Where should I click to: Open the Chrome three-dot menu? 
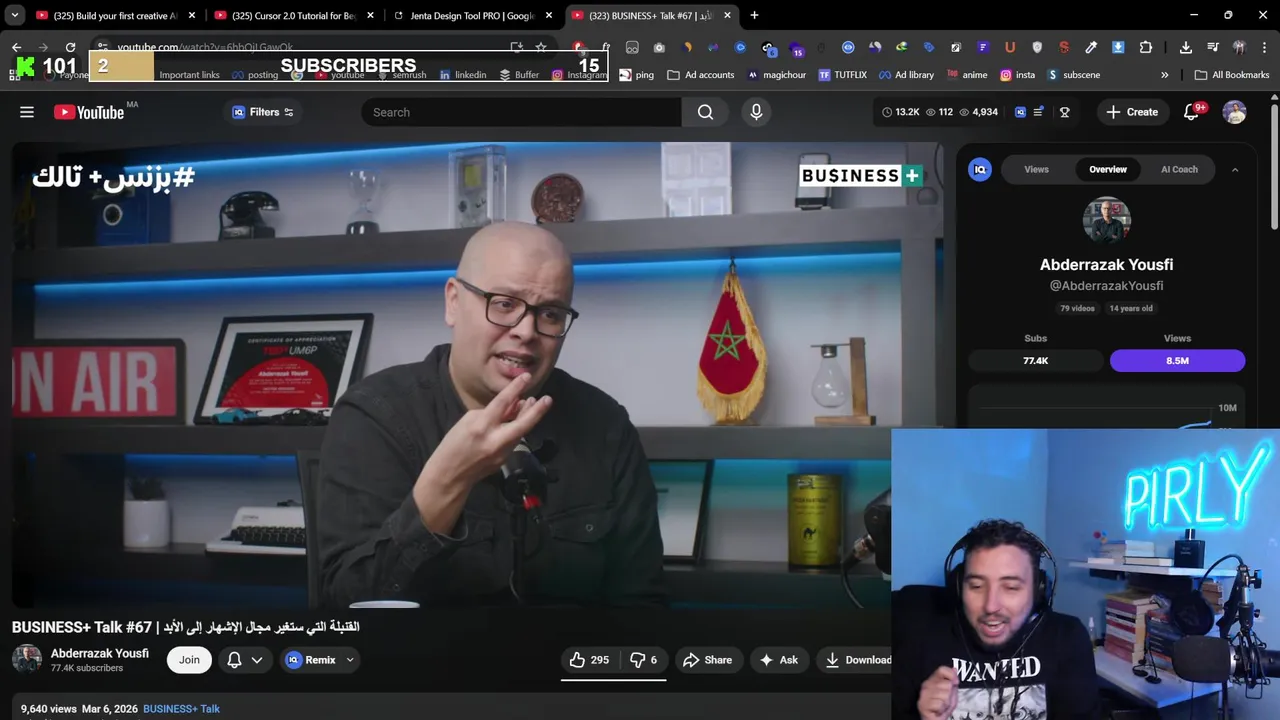(x=1264, y=47)
